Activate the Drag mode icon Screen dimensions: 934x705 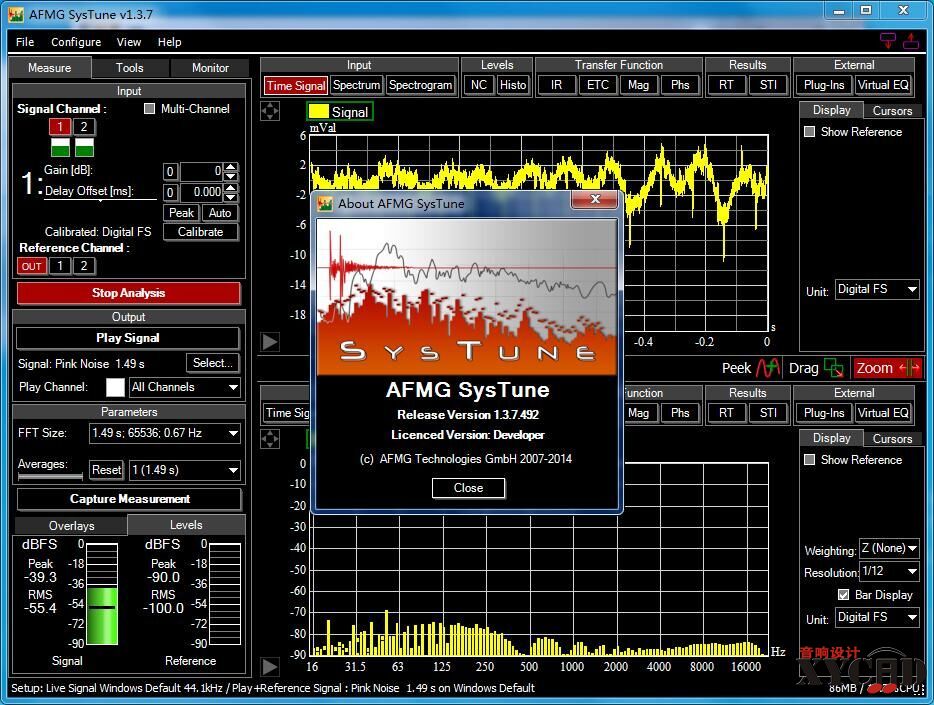[833, 368]
